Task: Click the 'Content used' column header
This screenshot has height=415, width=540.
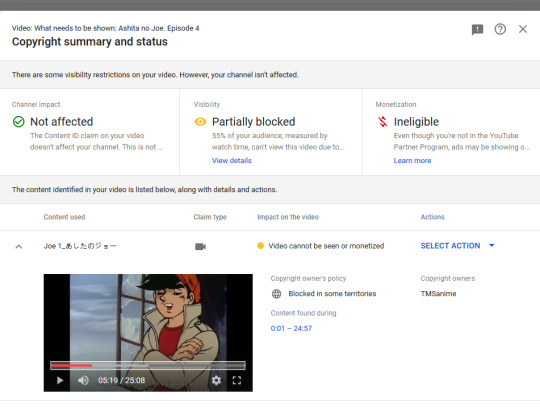Action: click(64, 217)
